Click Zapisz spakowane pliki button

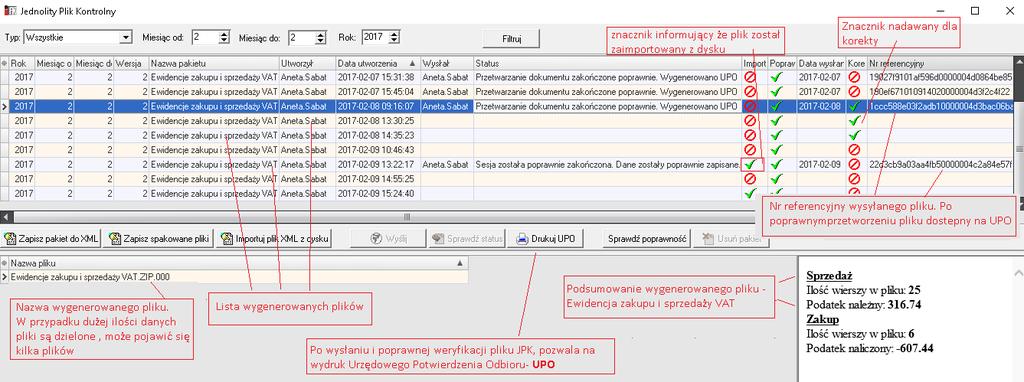pyautogui.click(x=158, y=239)
